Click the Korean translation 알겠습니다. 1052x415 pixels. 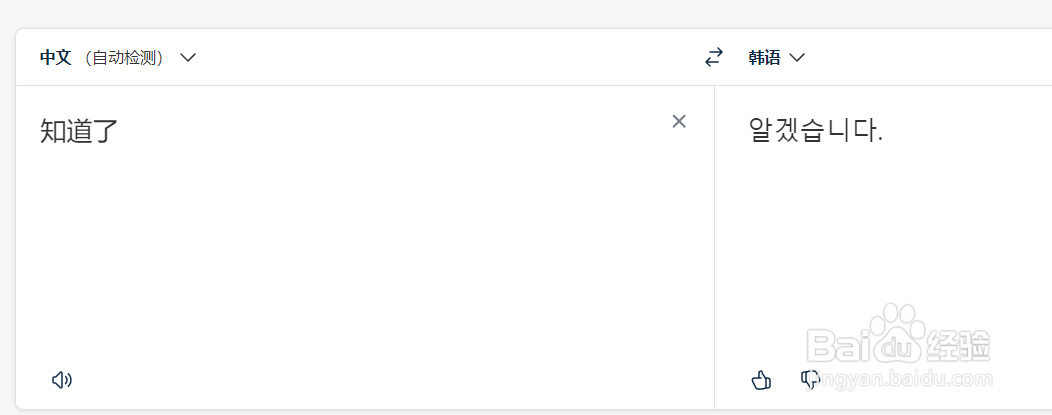pos(815,131)
